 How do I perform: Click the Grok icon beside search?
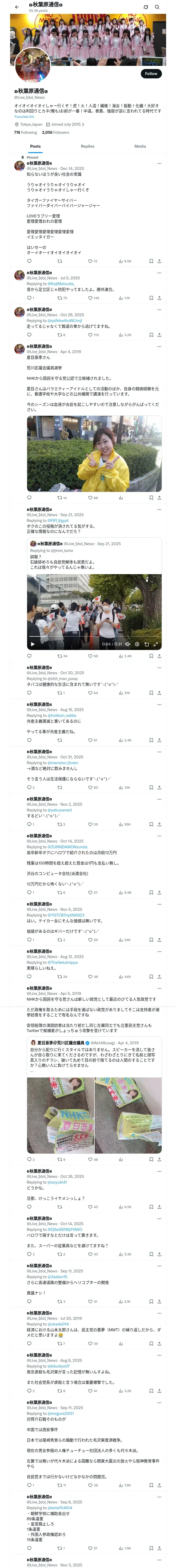146,7
